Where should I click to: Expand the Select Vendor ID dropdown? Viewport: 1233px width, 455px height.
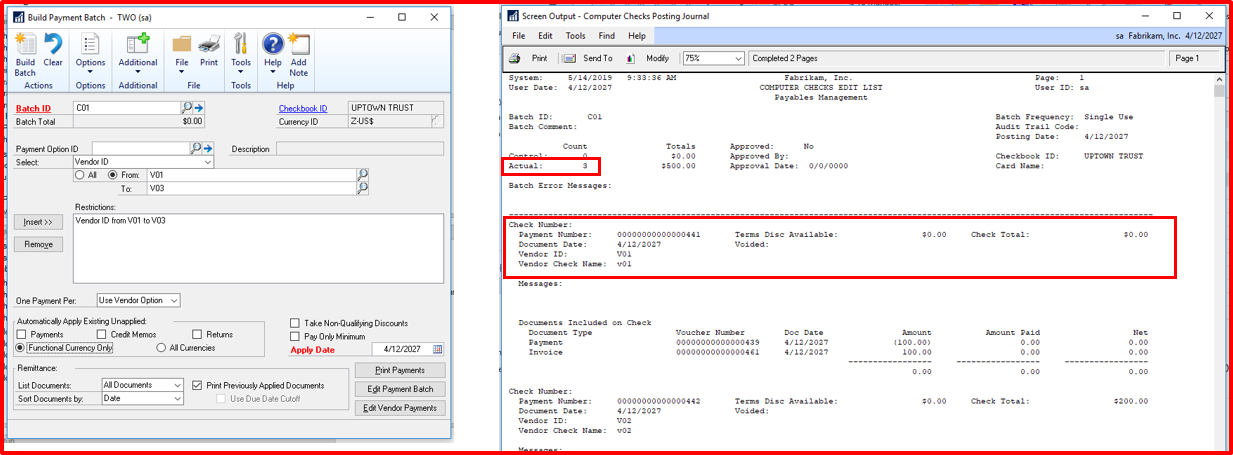pyautogui.click(x=207, y=161)
